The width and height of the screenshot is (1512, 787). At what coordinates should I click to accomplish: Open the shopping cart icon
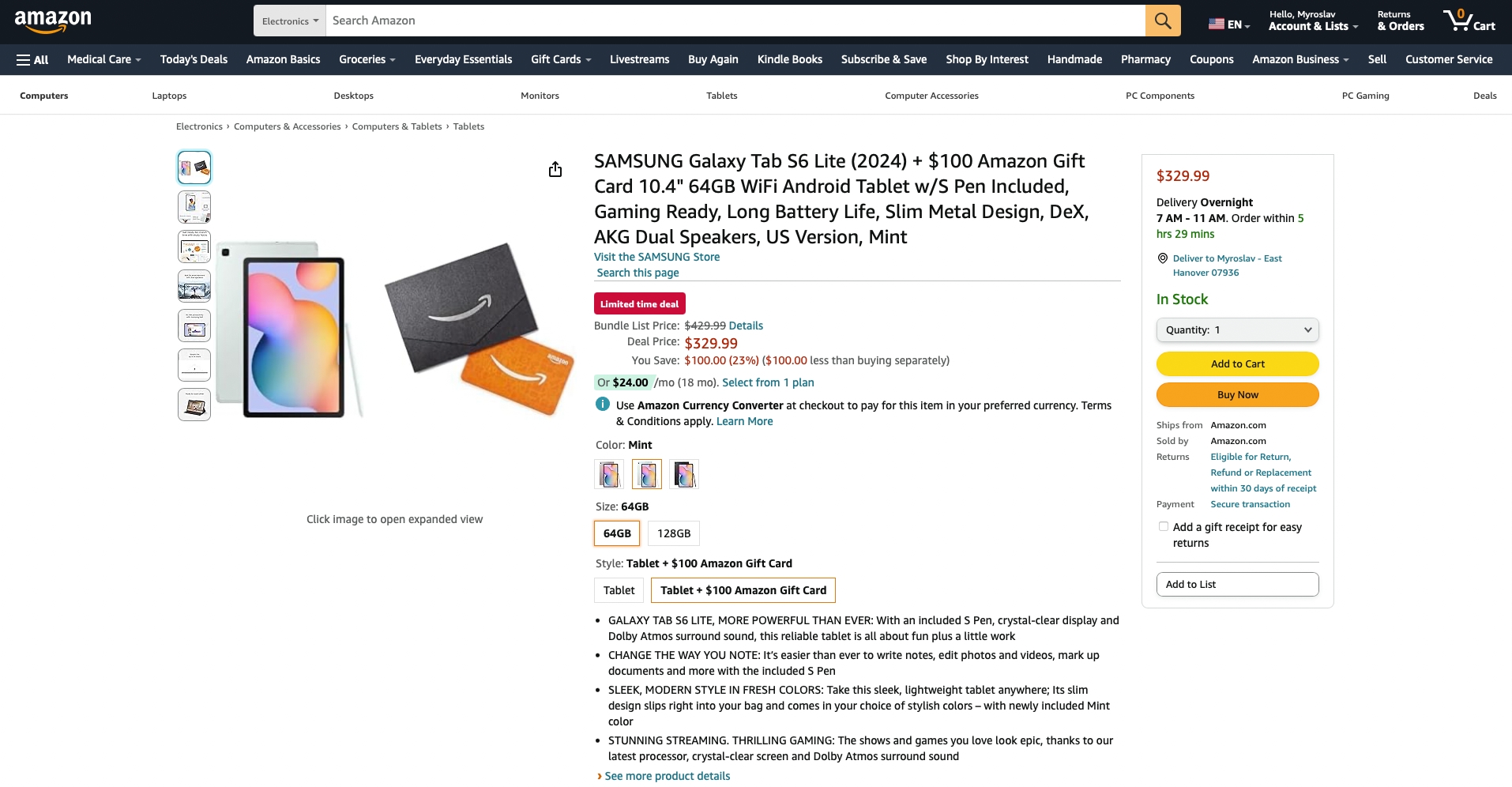tap(1469, 21)
